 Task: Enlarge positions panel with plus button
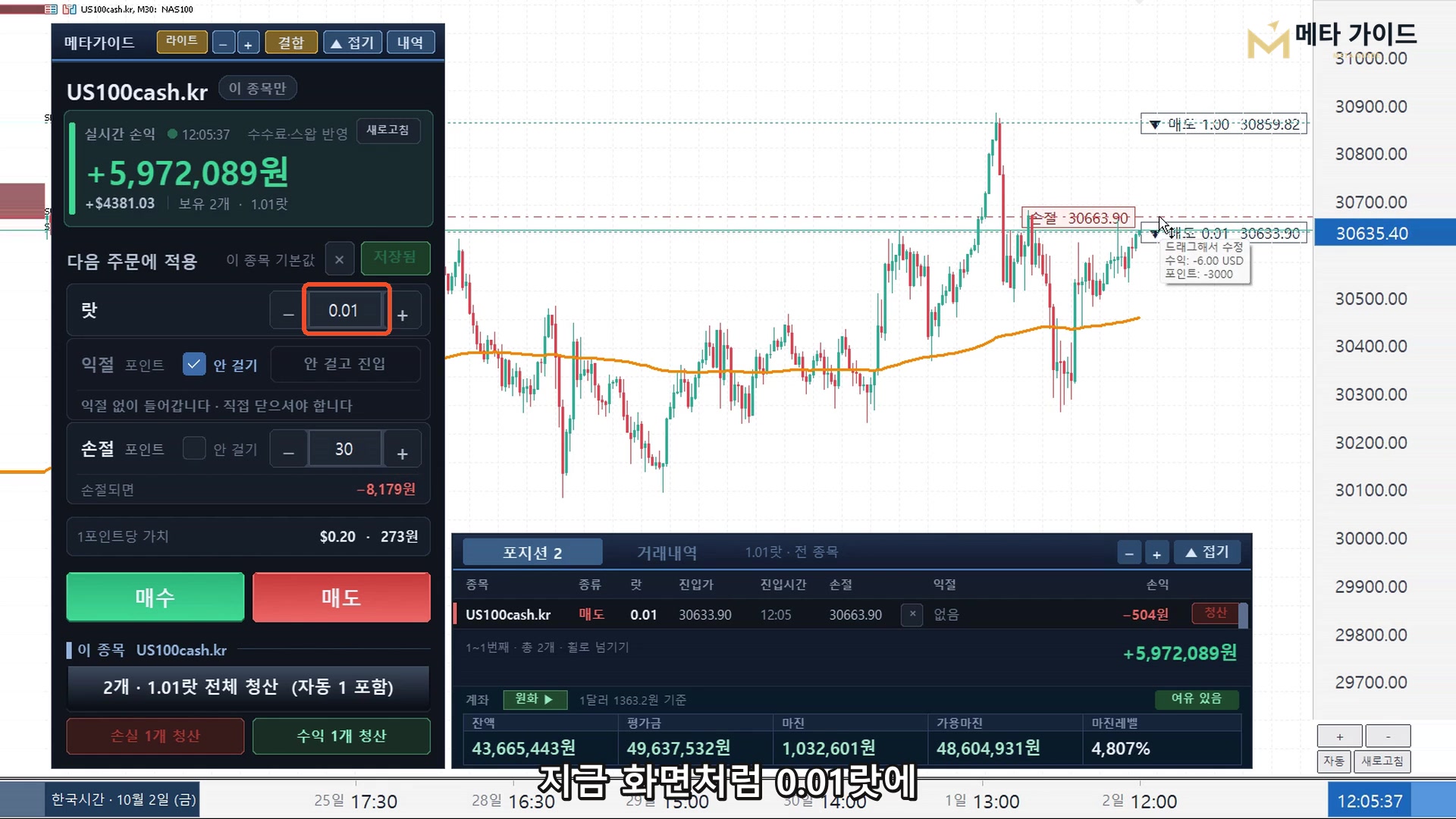[x=1156, y=554]
